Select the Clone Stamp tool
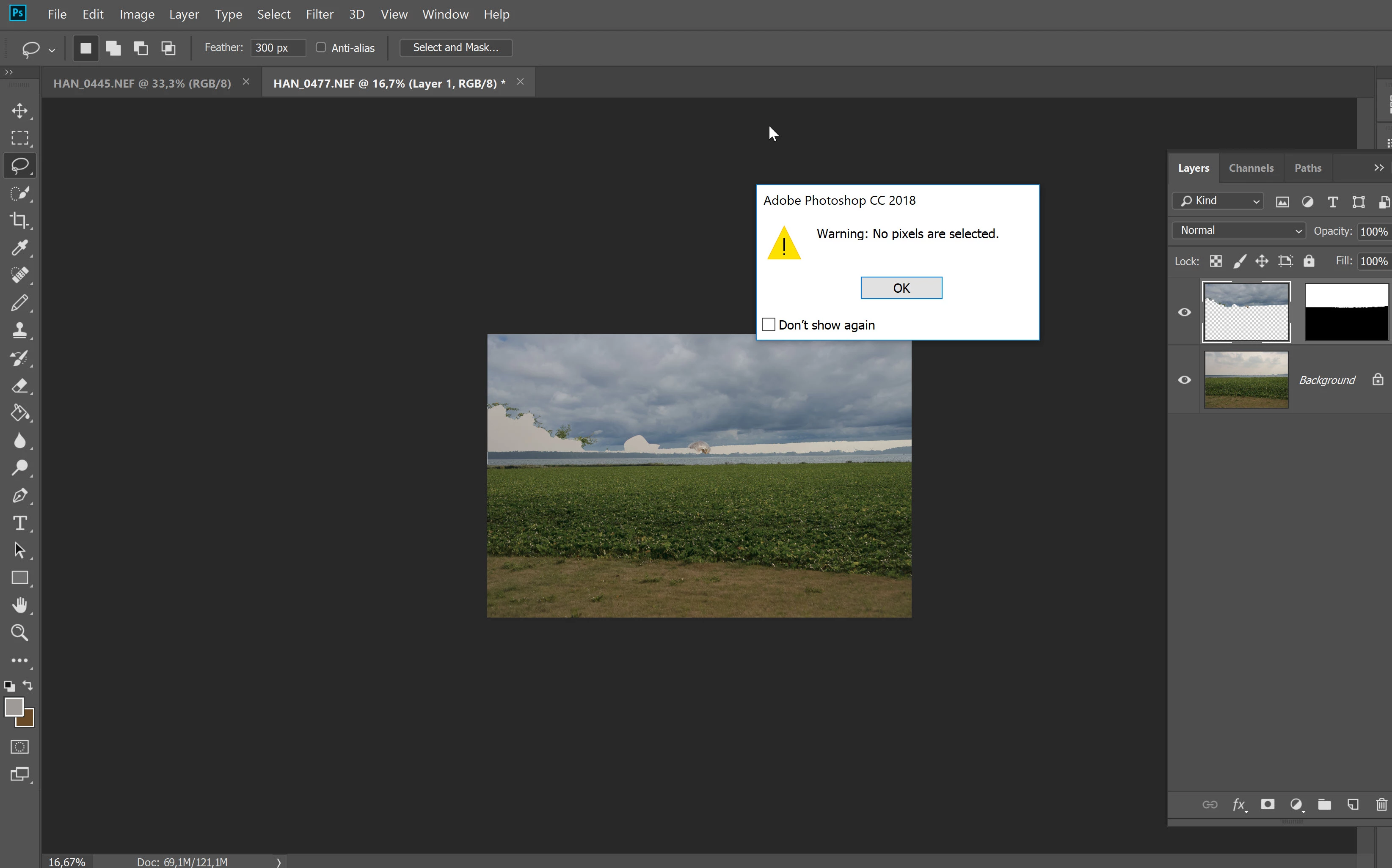The width and height of the screenshot is (1392, 868). pos(19,330)
